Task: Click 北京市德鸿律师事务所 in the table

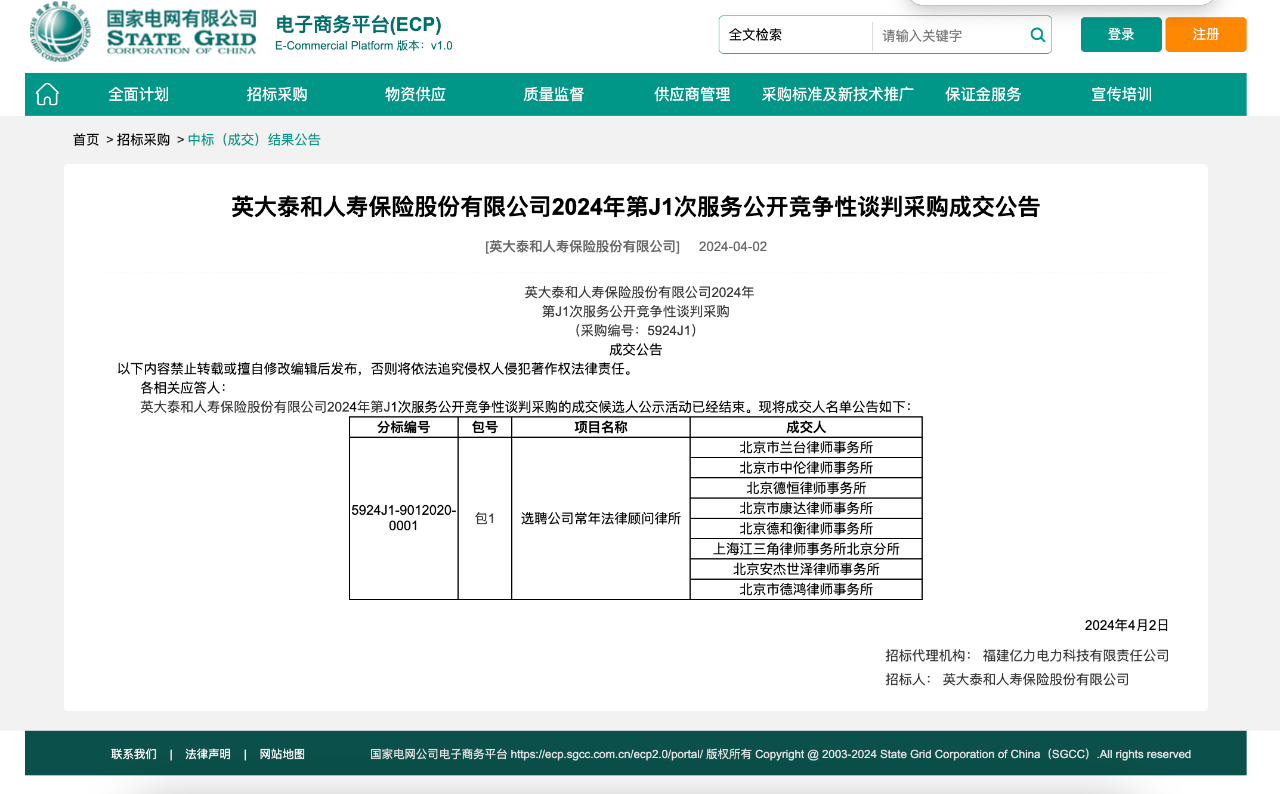Action: pos(806,590)
